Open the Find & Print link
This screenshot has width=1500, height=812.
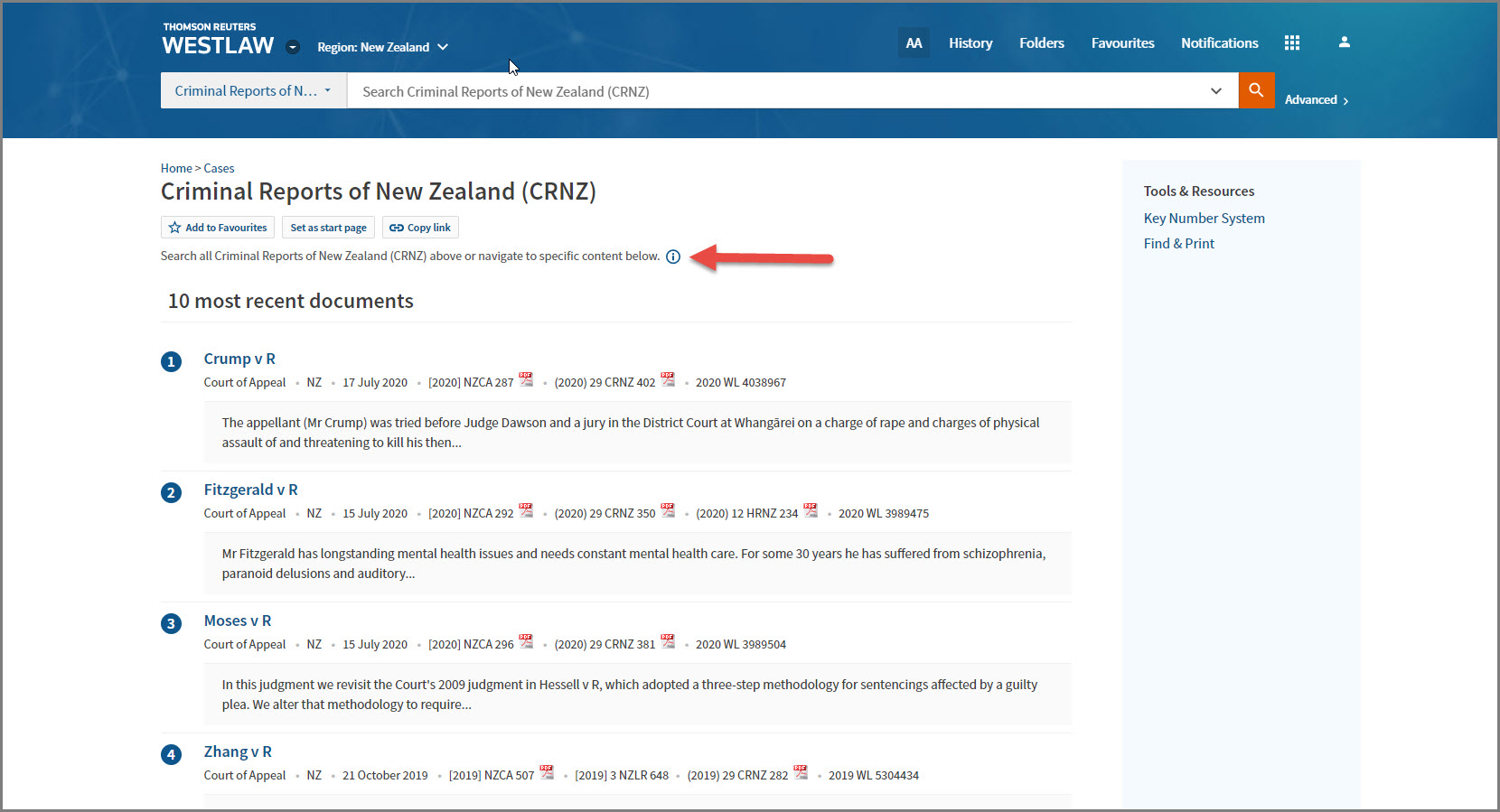[1179, 244]
